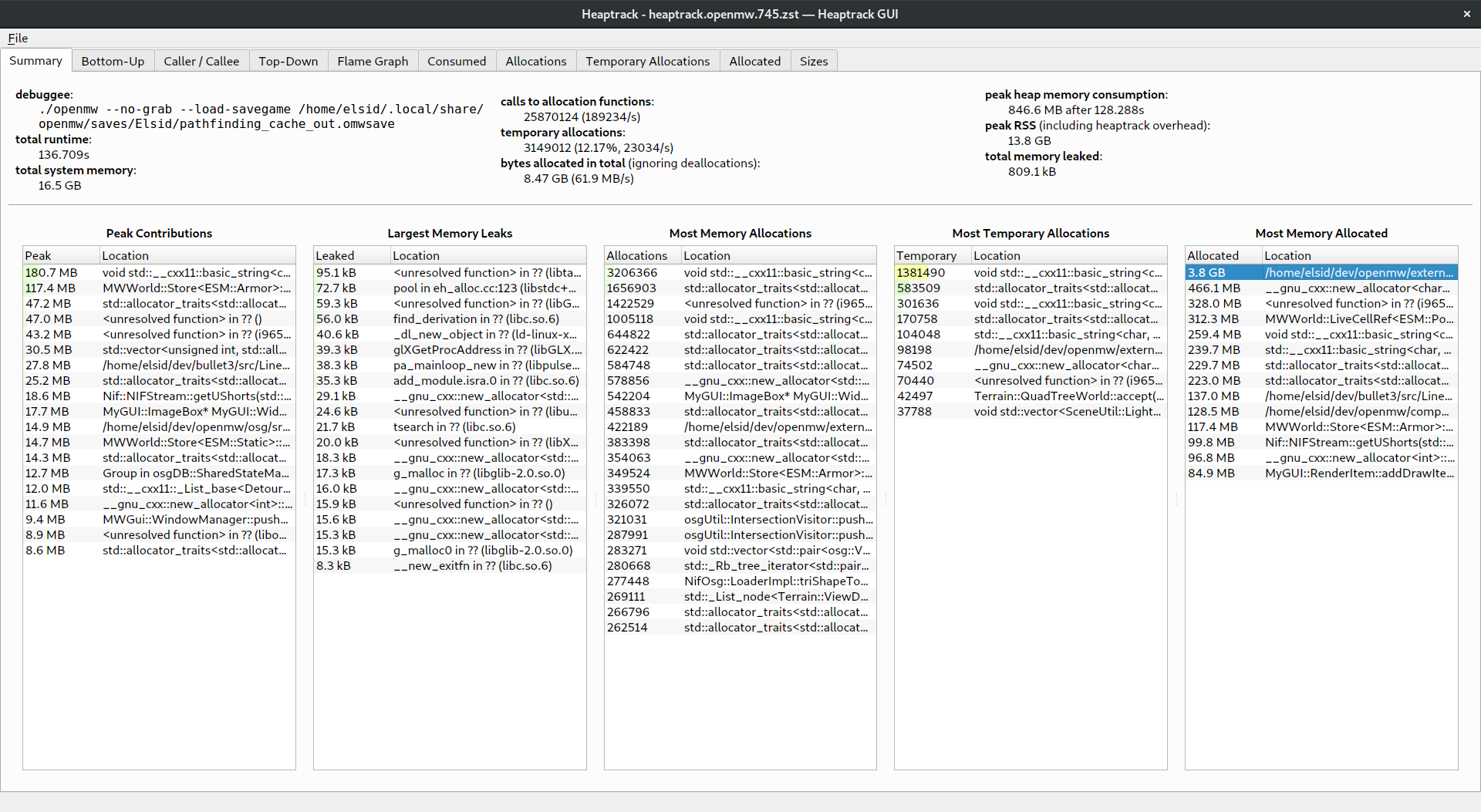Viewport: 1481px width, 812px height.
Task: Select the Summary tab
Action: [x=35, y=60]
